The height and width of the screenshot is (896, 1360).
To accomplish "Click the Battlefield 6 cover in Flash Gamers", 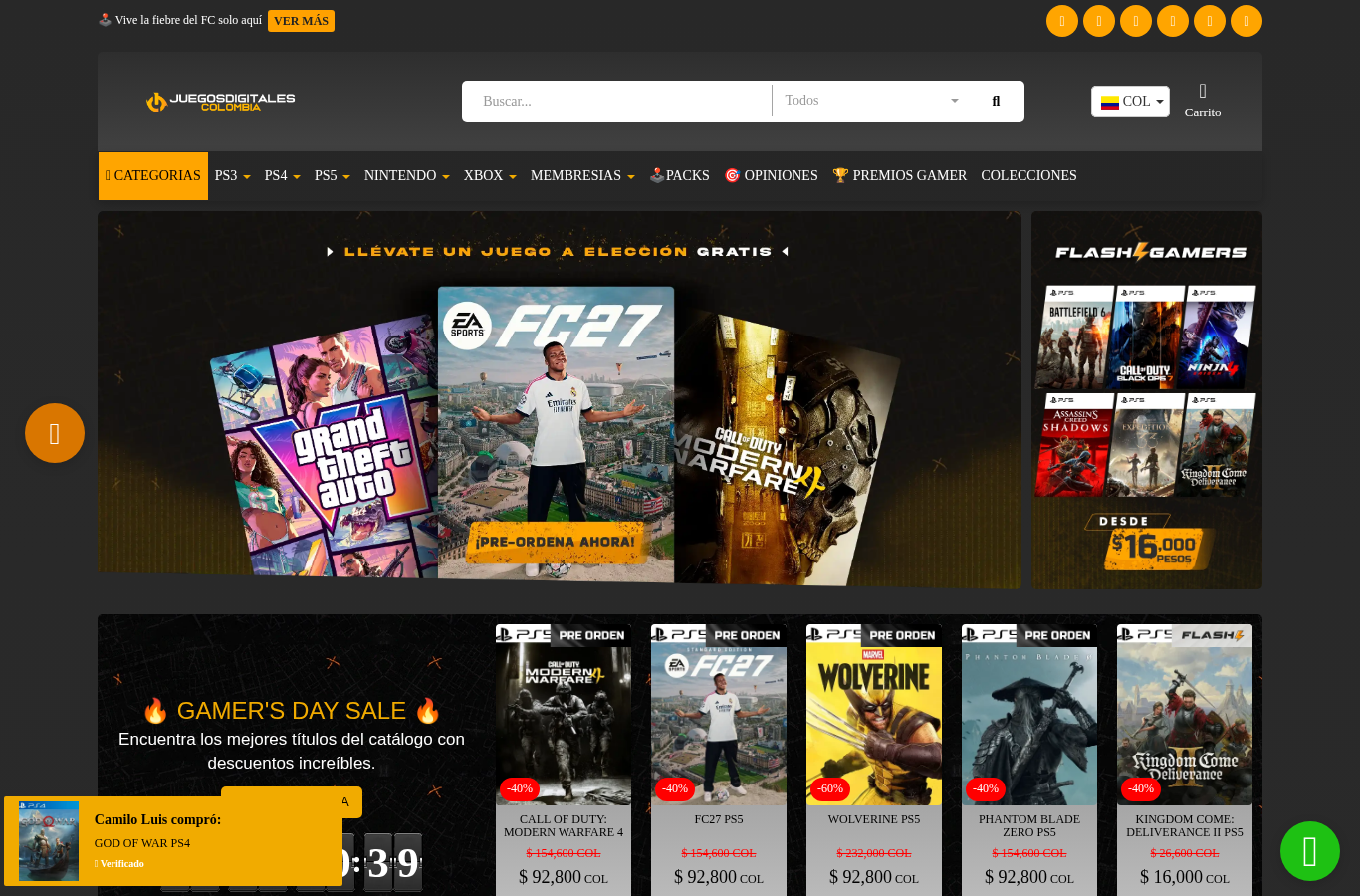I will 1074,337.
